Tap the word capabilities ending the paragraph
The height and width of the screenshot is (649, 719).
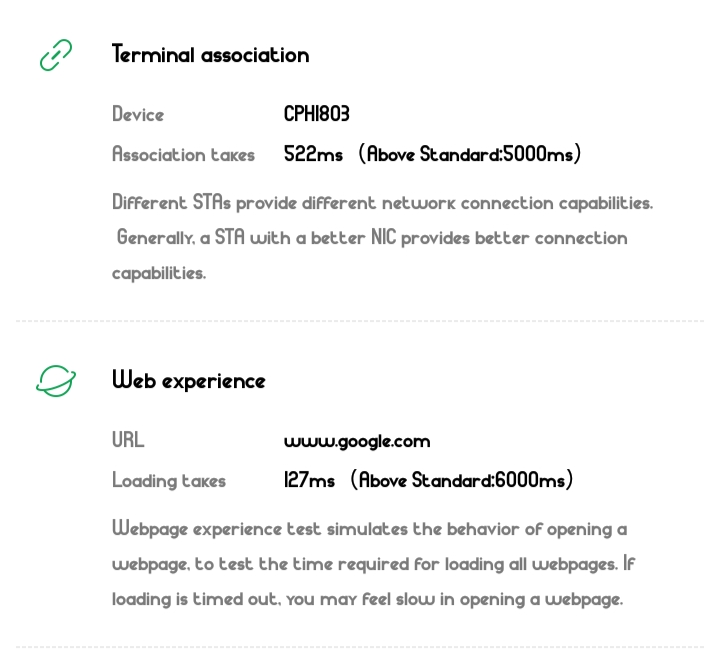(158, 273)
